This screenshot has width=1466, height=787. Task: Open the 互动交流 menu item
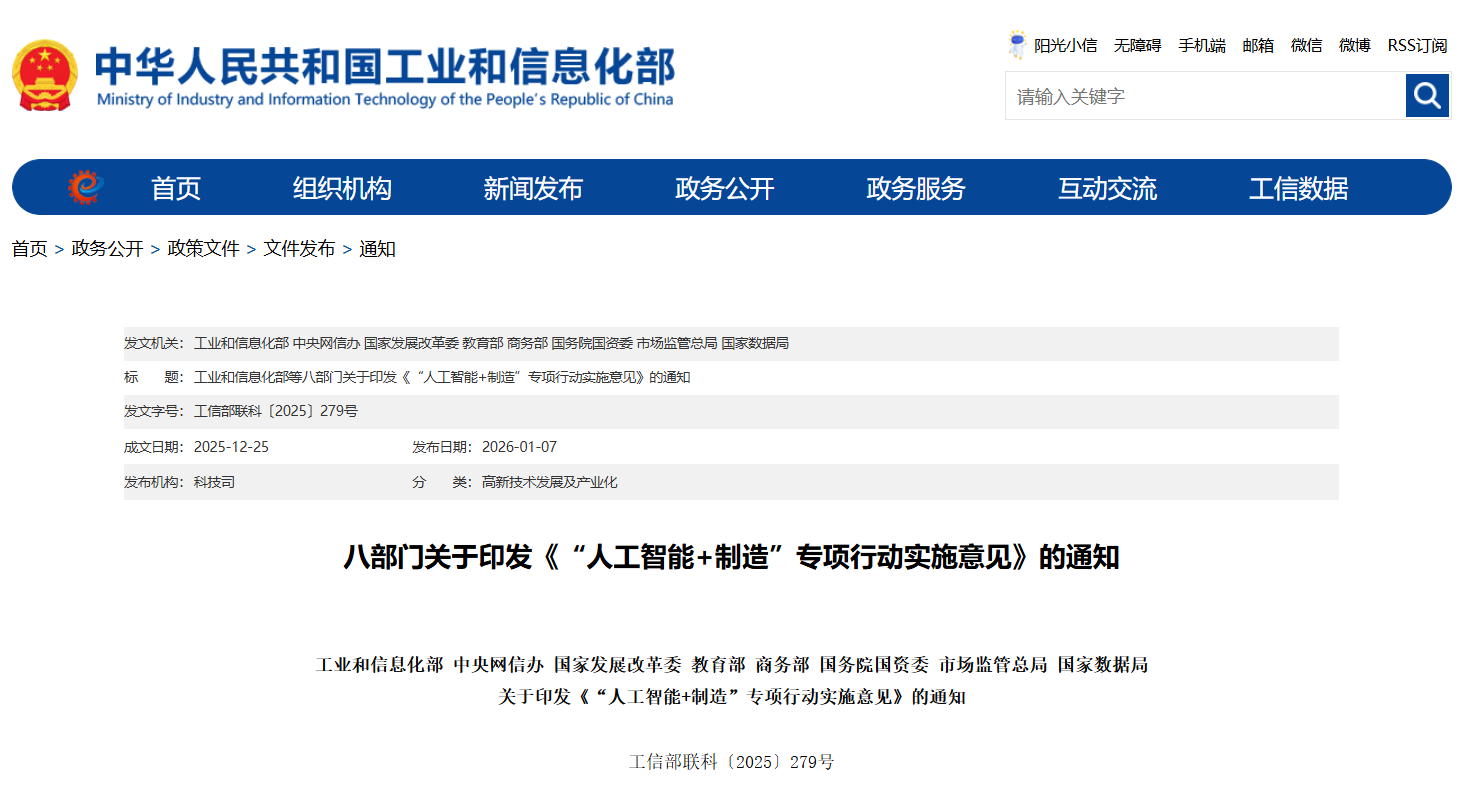coord(1107,188)
